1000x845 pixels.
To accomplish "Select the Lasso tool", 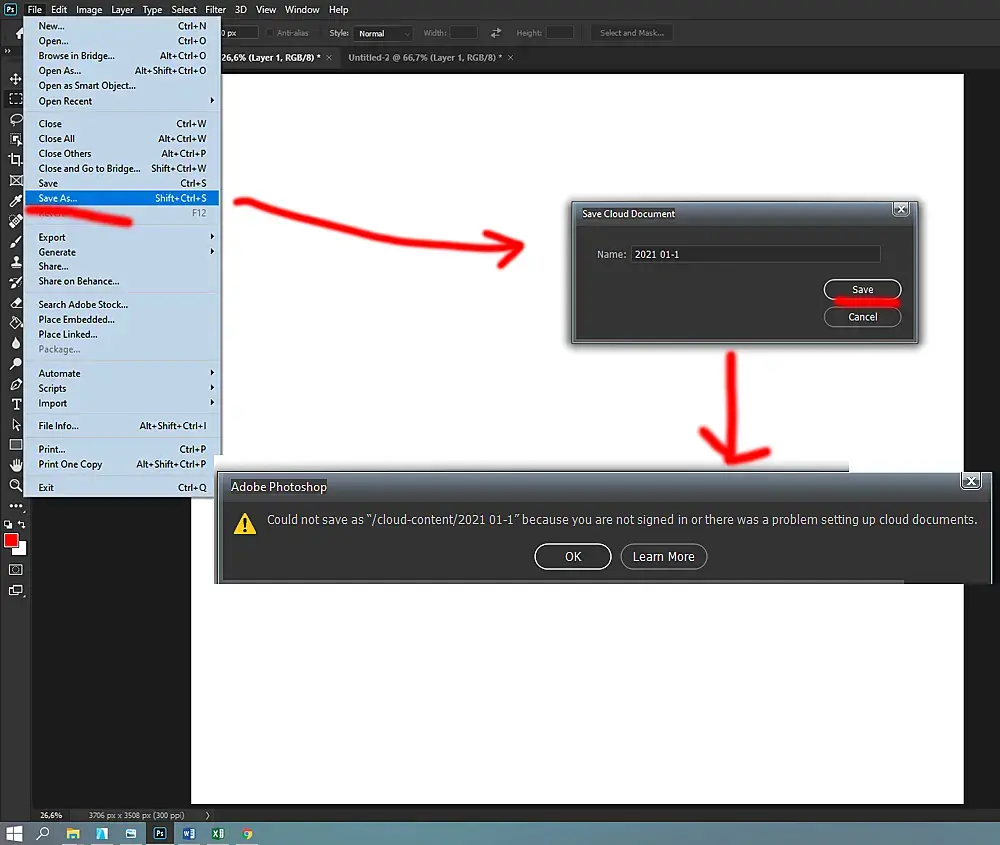I will [x=15, y=119].
